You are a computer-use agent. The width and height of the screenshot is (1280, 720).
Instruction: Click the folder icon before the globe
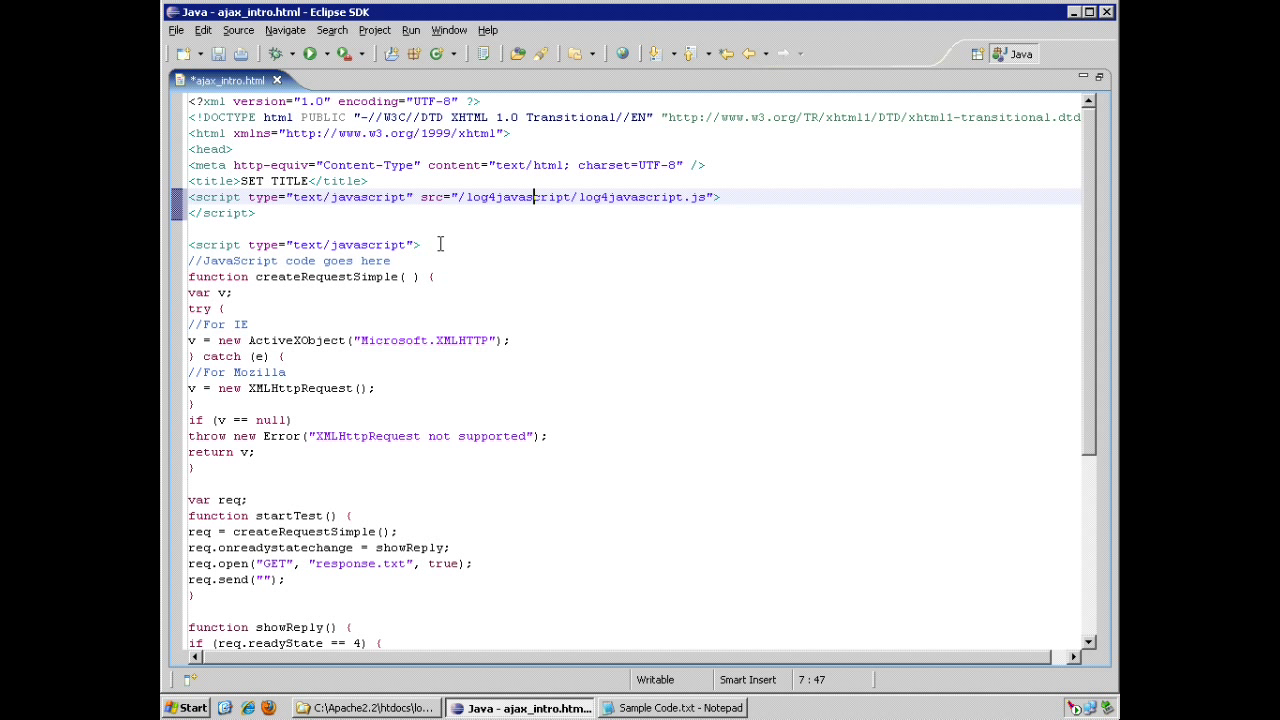pyautogui.click(x=575, y=54)
